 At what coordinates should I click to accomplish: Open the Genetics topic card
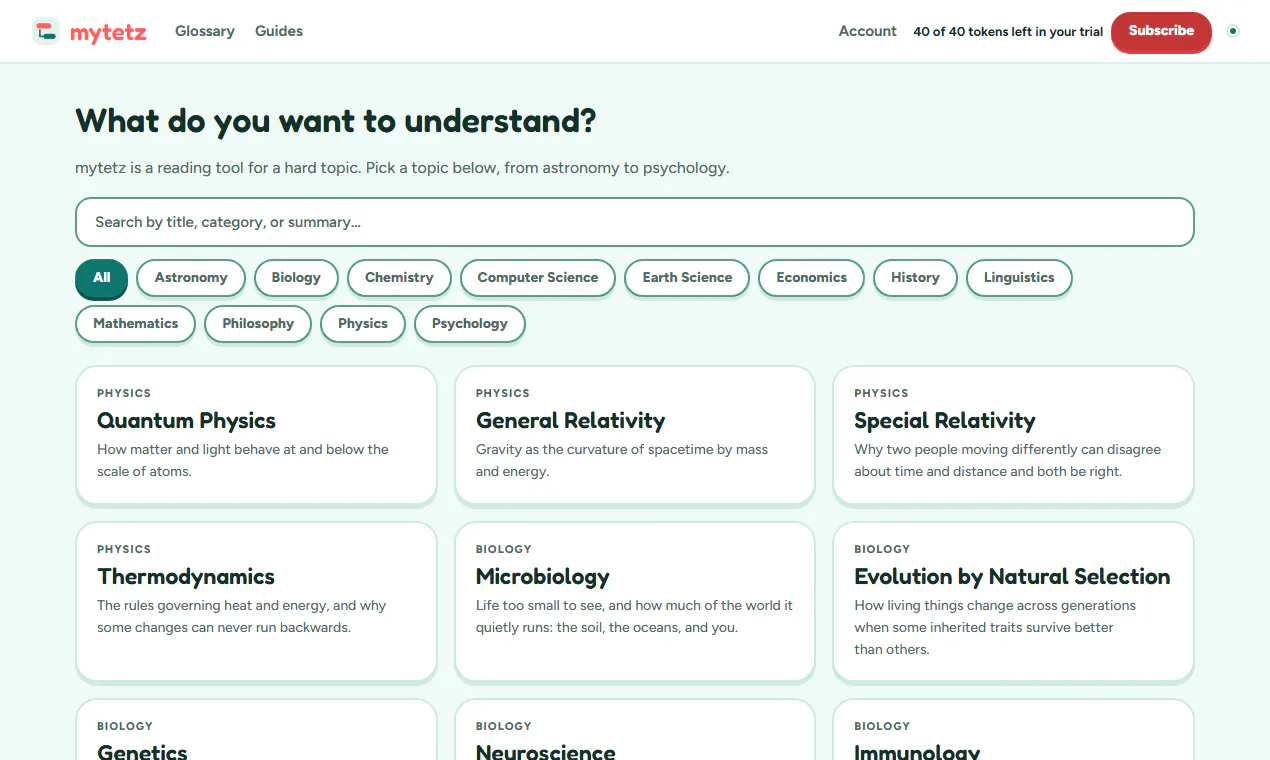coord(256,730)
